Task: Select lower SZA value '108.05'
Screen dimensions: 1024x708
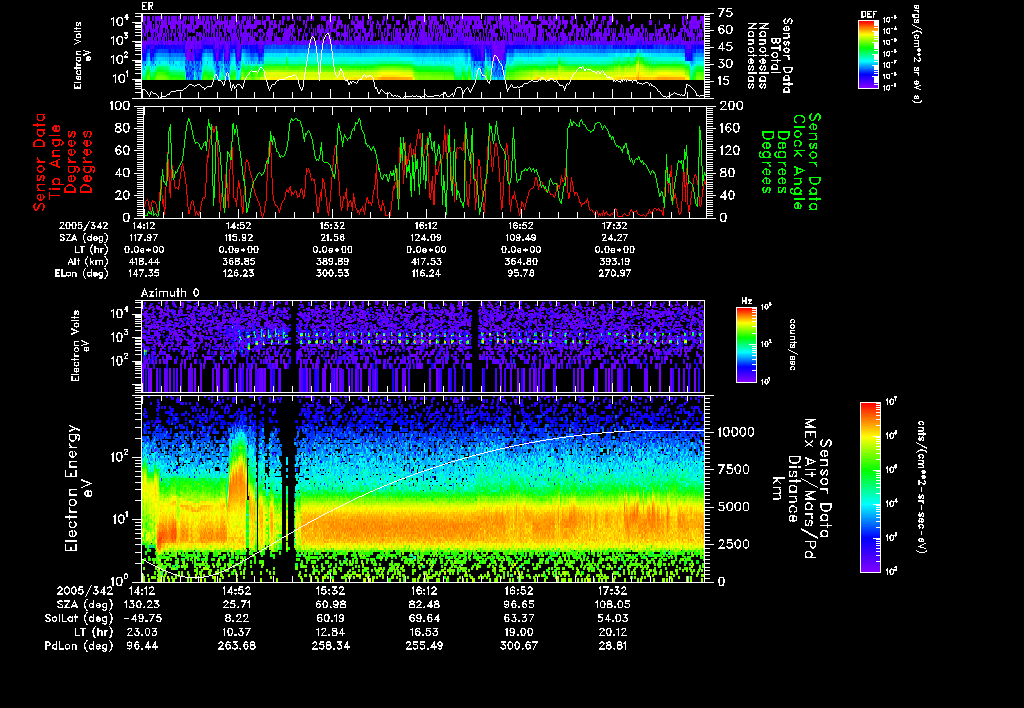Action: click(613, 604)
